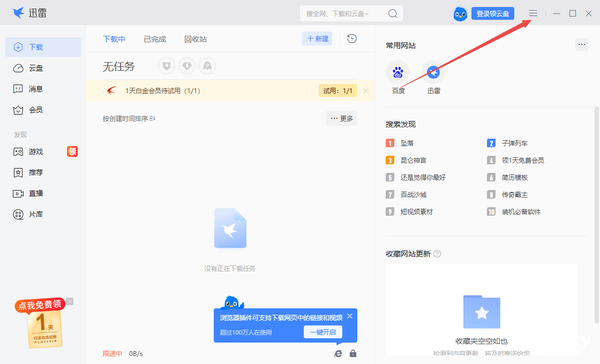Click the rocket speed-up icon beside 无任务

207,66
